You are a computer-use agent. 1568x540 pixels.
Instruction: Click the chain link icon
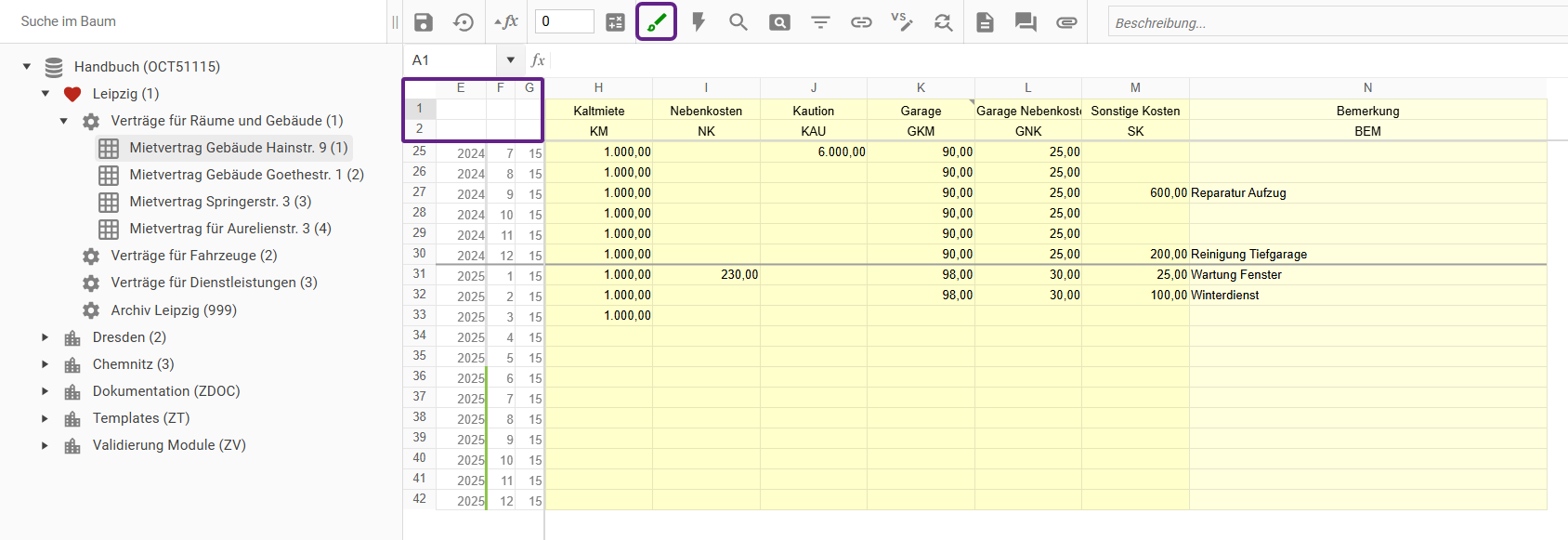[861, 22]
